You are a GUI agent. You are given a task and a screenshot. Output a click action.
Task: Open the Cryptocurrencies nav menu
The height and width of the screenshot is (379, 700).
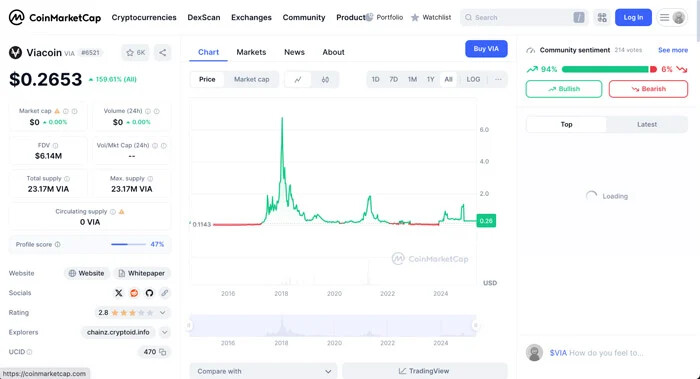coord(144,17)
